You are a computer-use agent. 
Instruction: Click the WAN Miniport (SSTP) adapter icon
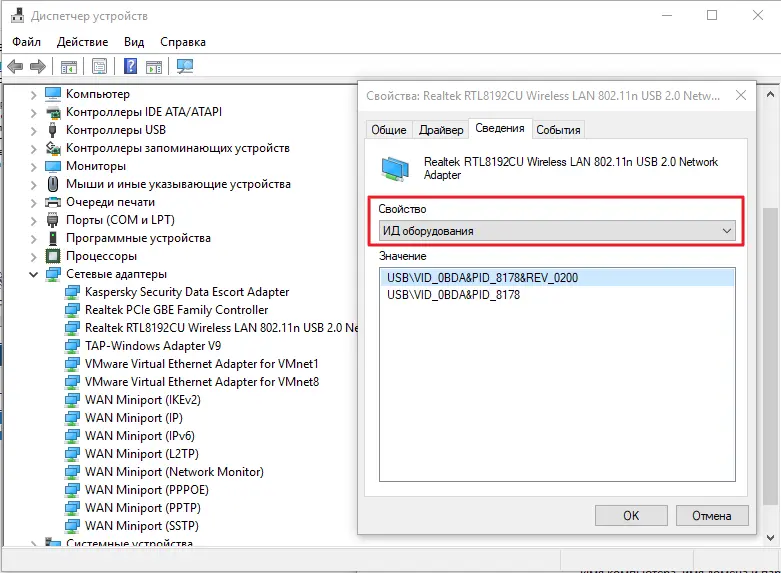pos(72,526)
